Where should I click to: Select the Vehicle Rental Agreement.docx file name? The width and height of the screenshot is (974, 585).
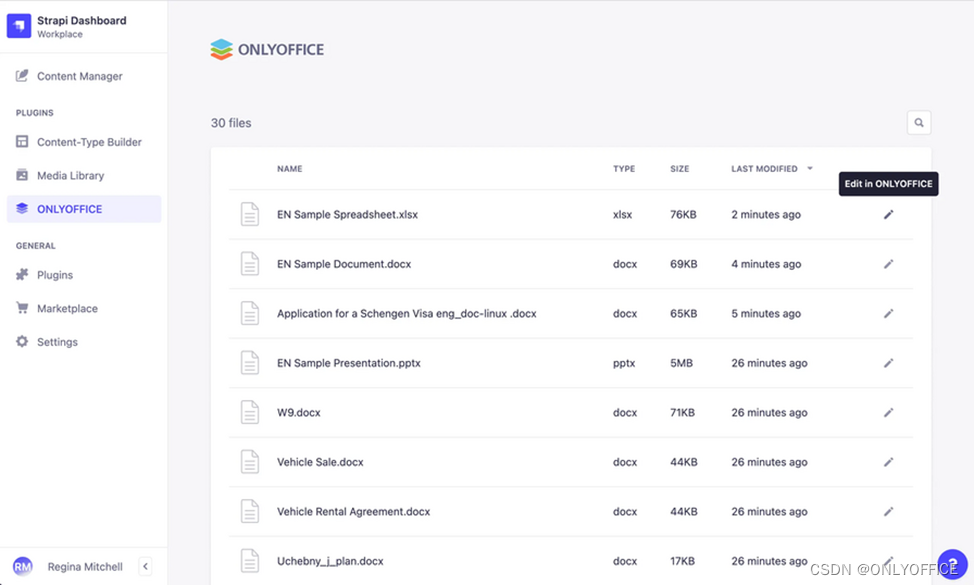[x=353, y=512]
